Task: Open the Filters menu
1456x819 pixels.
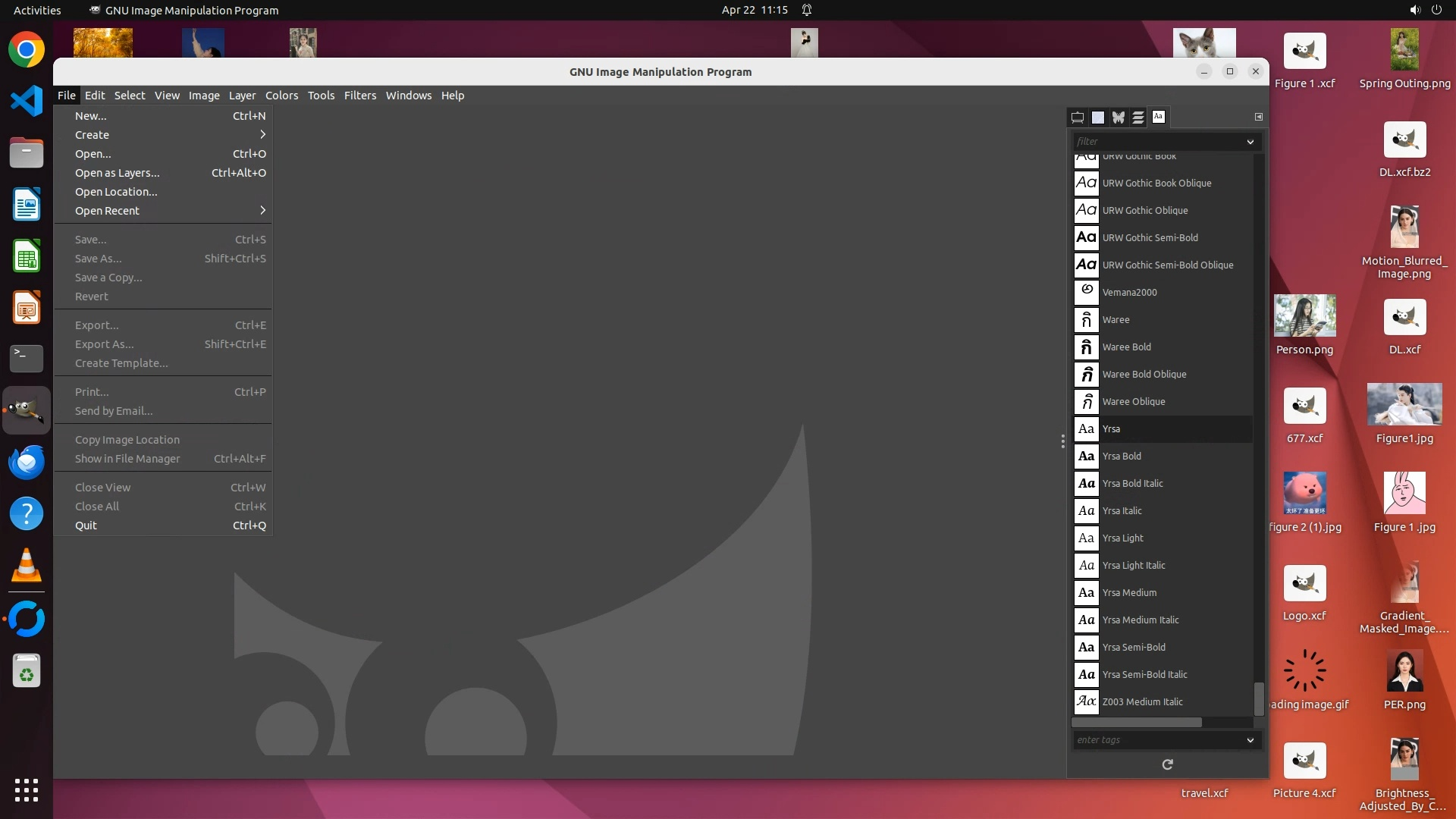Action: 359,96
